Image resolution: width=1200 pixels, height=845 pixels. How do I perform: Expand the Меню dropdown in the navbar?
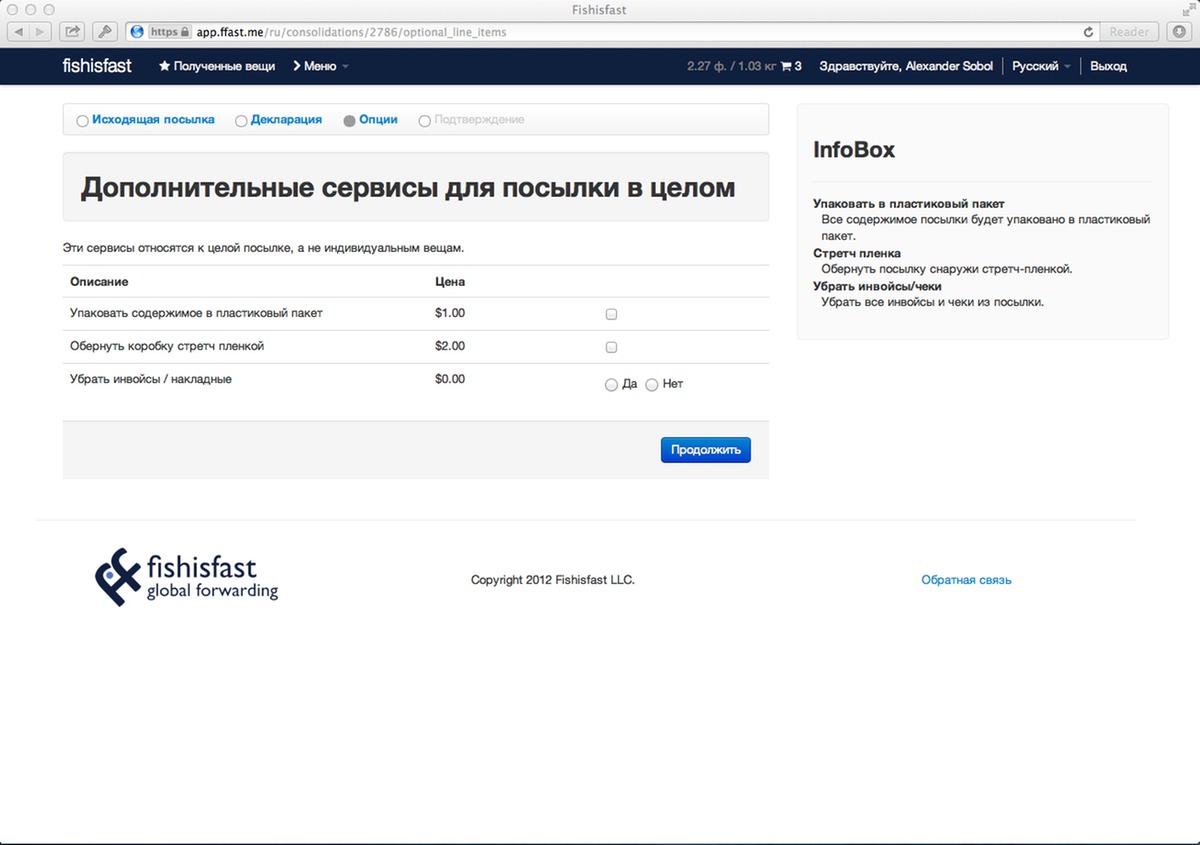(320, 66)
